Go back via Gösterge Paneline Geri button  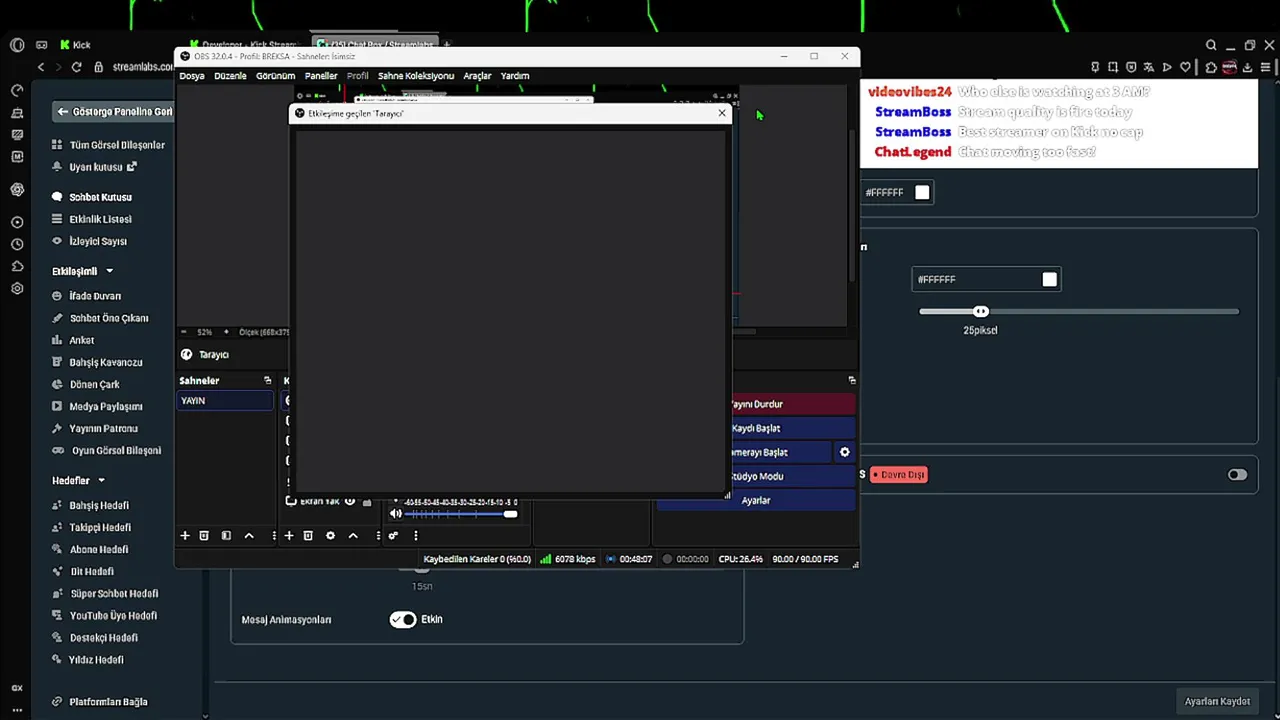tap(113, 112)
